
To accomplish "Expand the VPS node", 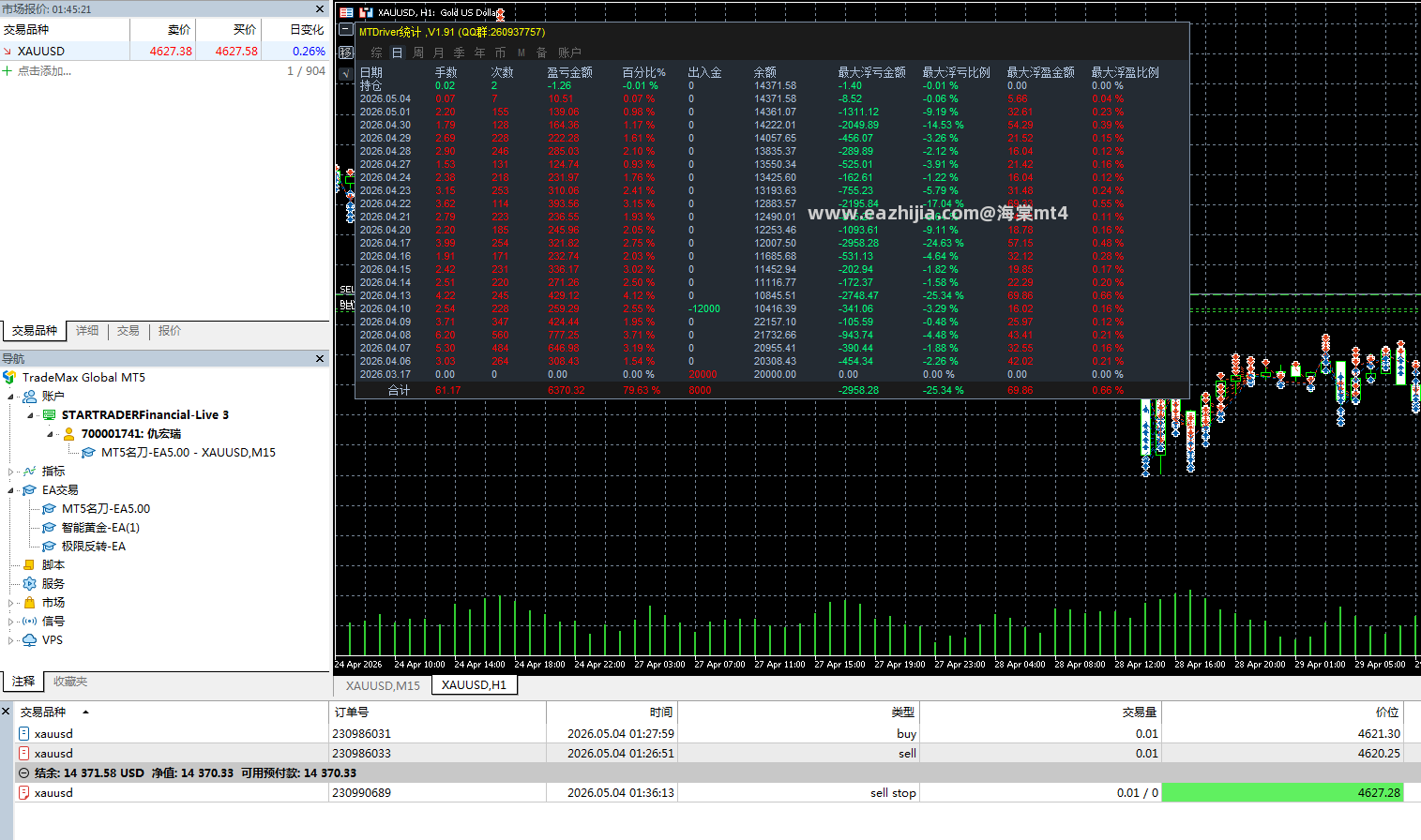I will click(11, 640).
